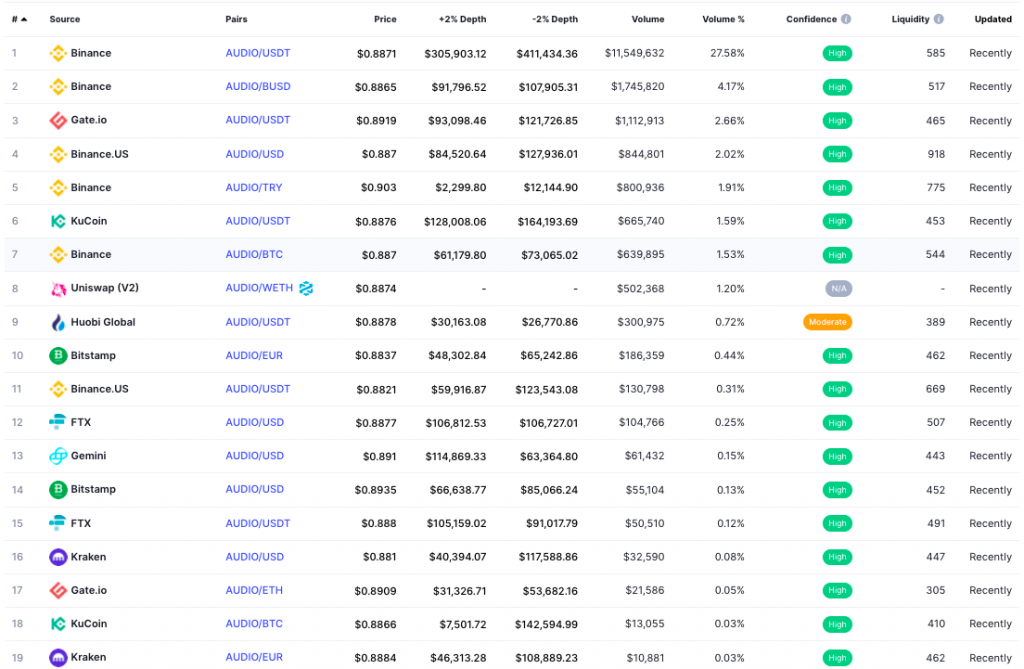Click the volume value $11,549,632
The width and height of the screenshot is (1024, 669).
point(634,53)
